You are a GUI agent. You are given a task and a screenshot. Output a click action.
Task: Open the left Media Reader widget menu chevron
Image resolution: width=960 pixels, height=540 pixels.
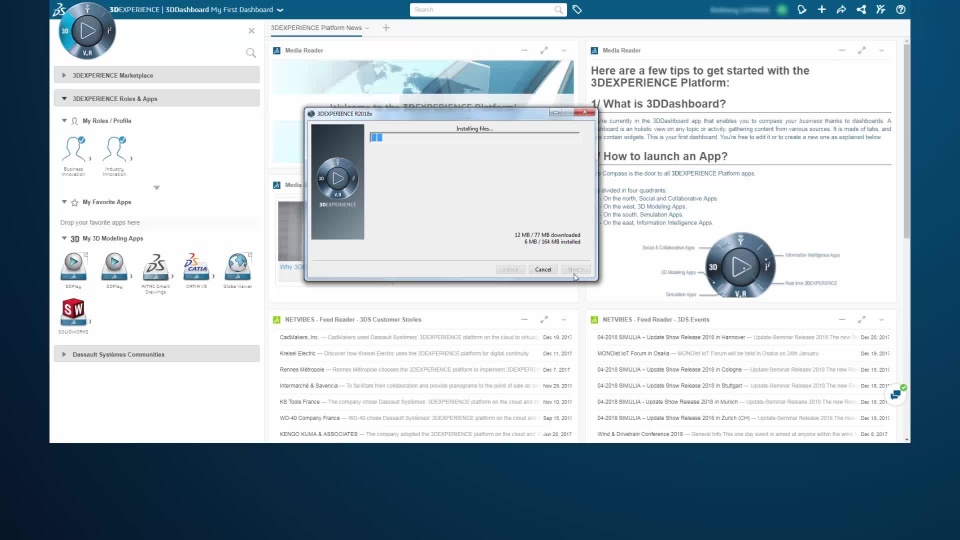[x=564, y=50]
